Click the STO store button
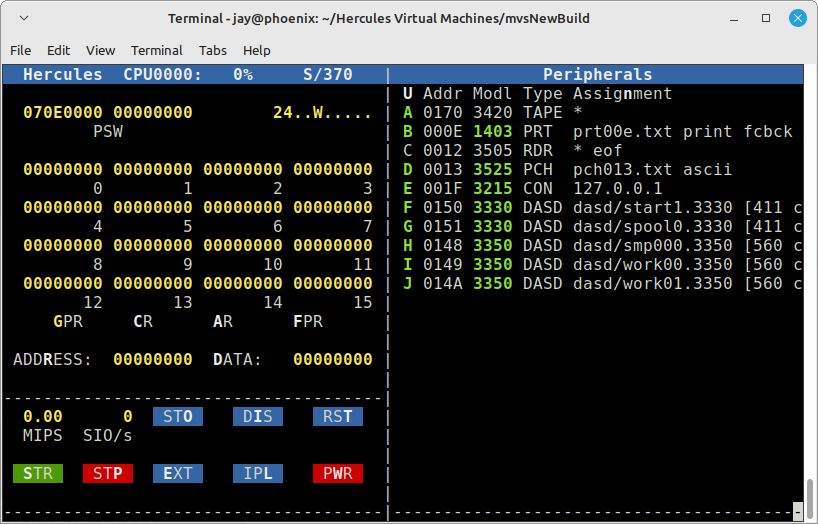This screenshot has width=818, height=524. [177, 416]
